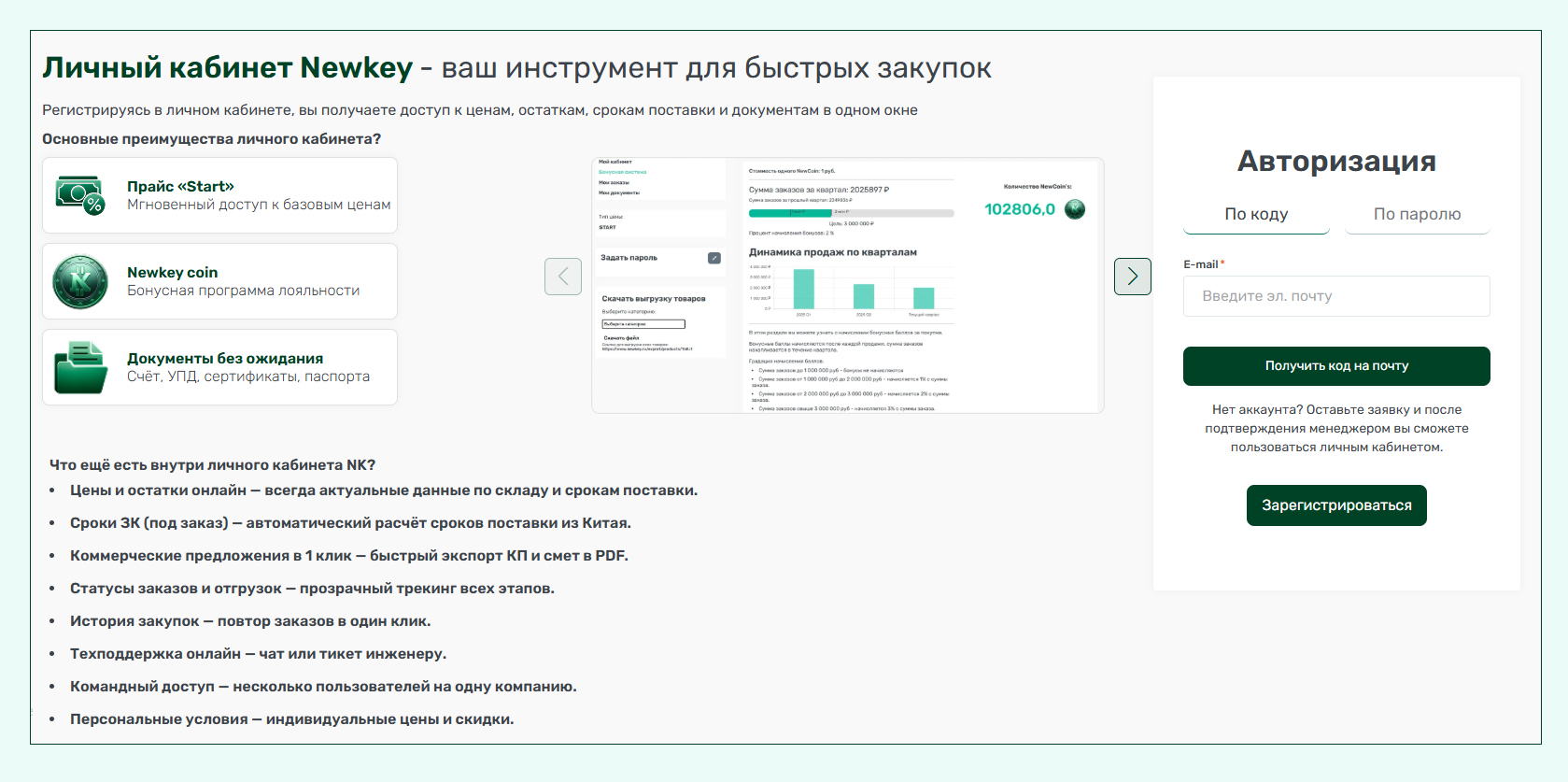The image size is (1568, 782).
Task: Click the Прайс «Start» money icon
Action: click(80, 195)
